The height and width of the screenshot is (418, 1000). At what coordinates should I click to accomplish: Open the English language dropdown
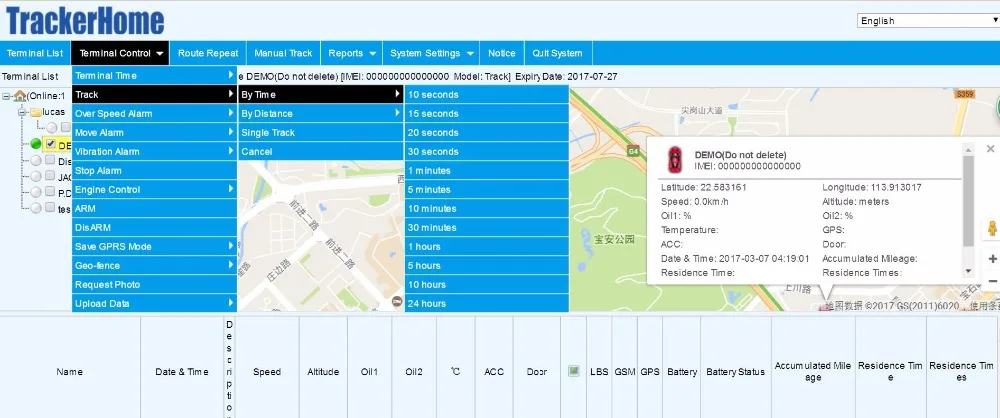pos(928,20)
